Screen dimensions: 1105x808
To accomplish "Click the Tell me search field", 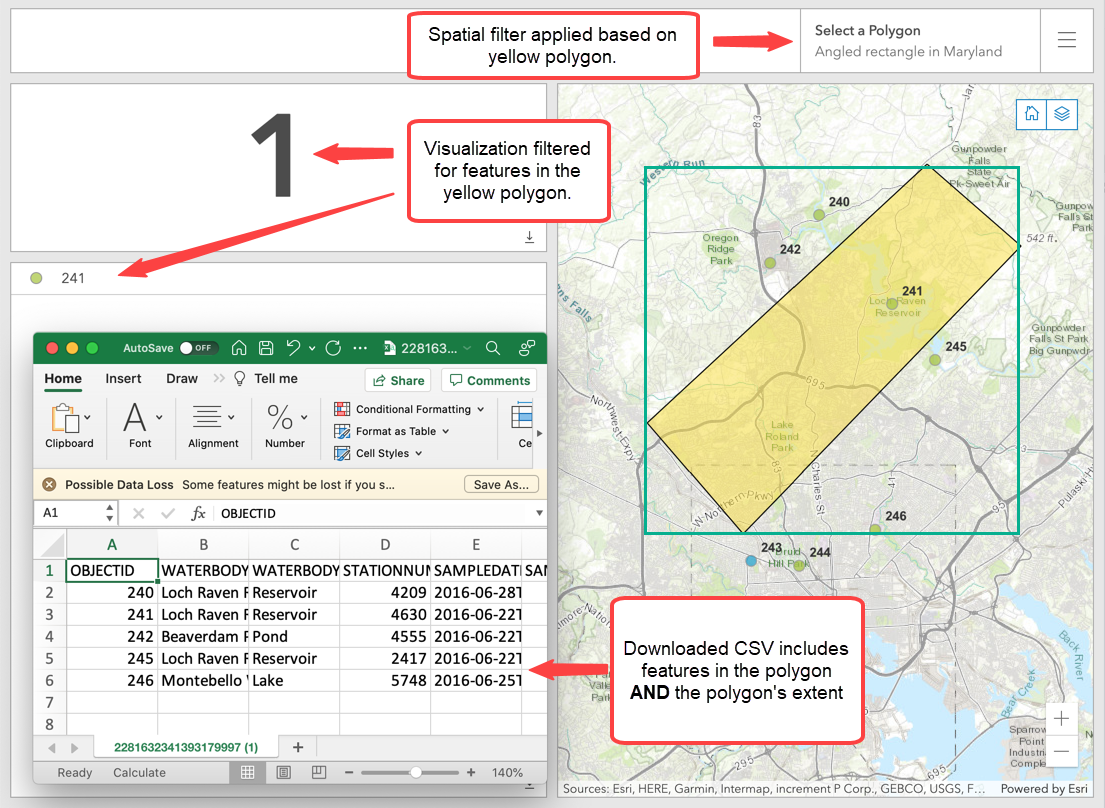I will point(276,379).
